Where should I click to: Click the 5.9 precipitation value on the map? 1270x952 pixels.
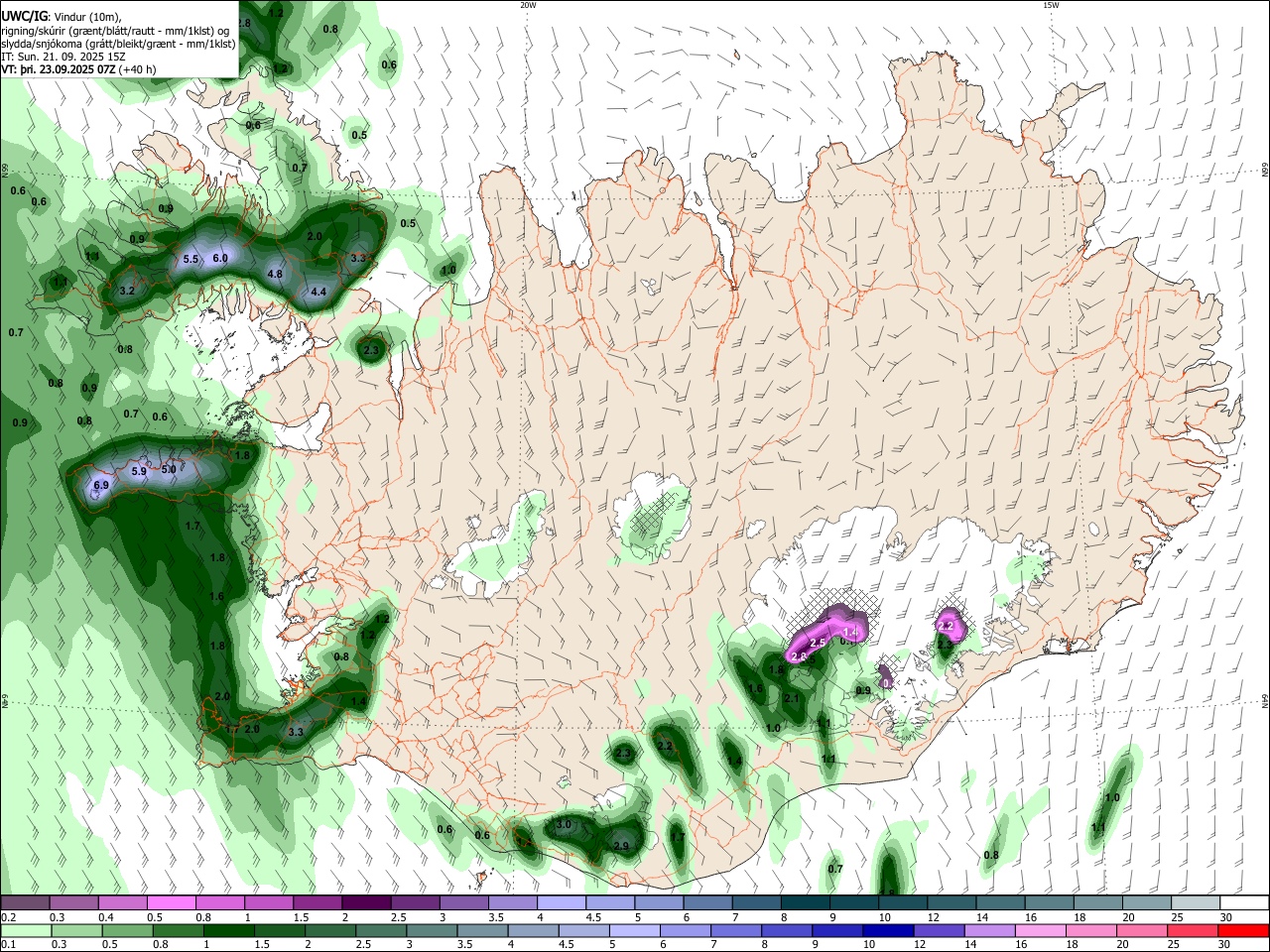click(139, 472)
